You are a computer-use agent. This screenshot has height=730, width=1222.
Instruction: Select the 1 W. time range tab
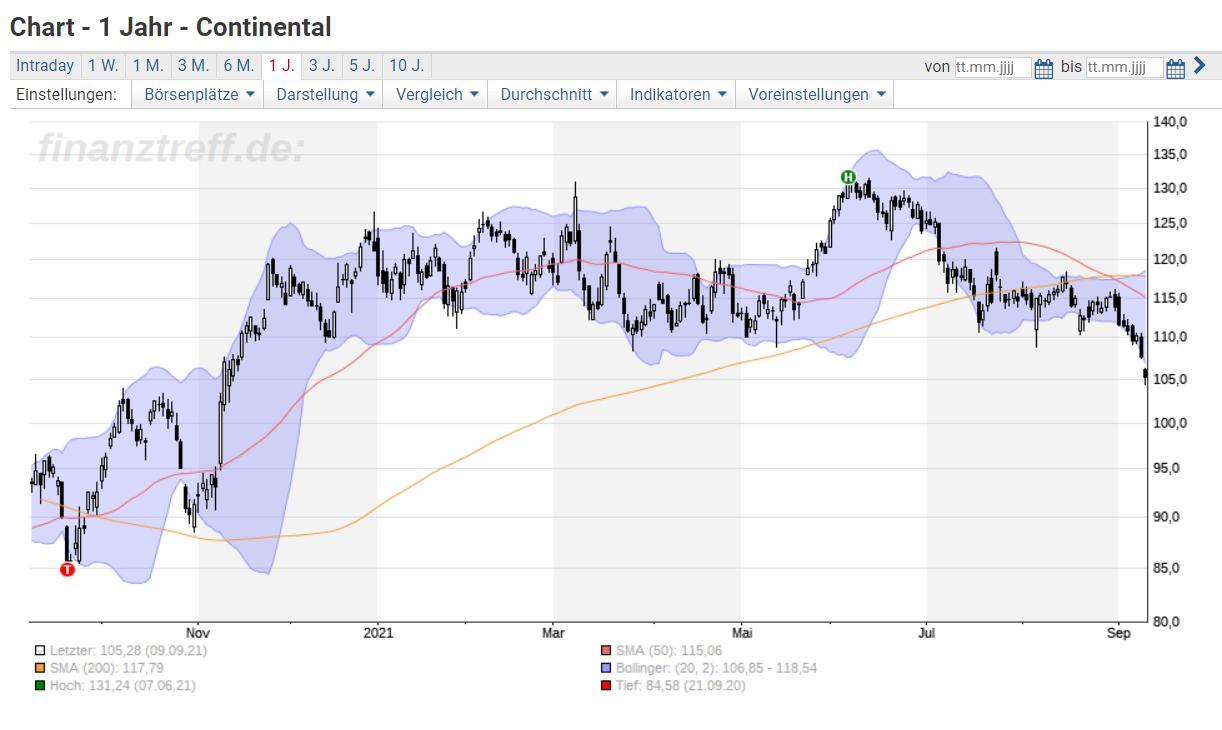103,66
